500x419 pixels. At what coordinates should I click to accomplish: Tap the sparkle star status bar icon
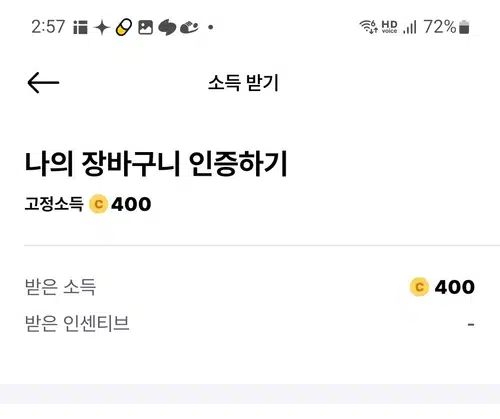coord(102,27)
